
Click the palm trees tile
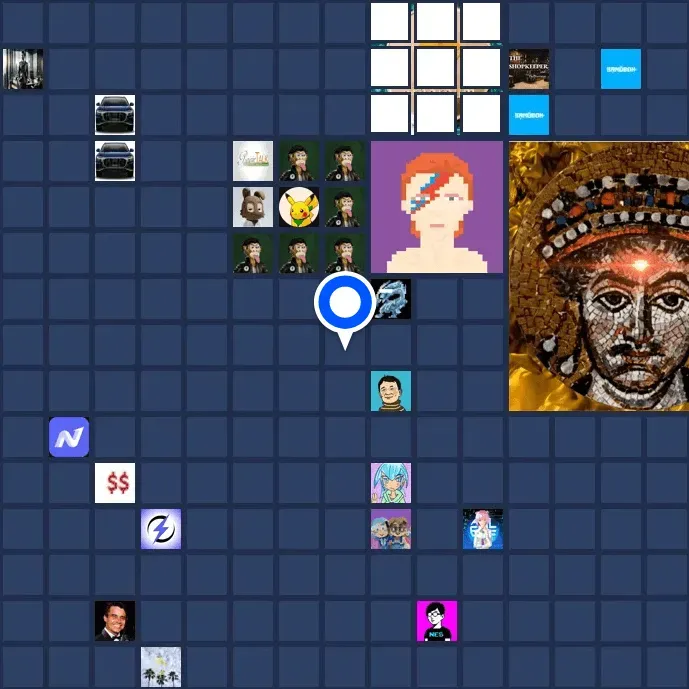click(161, 667)
